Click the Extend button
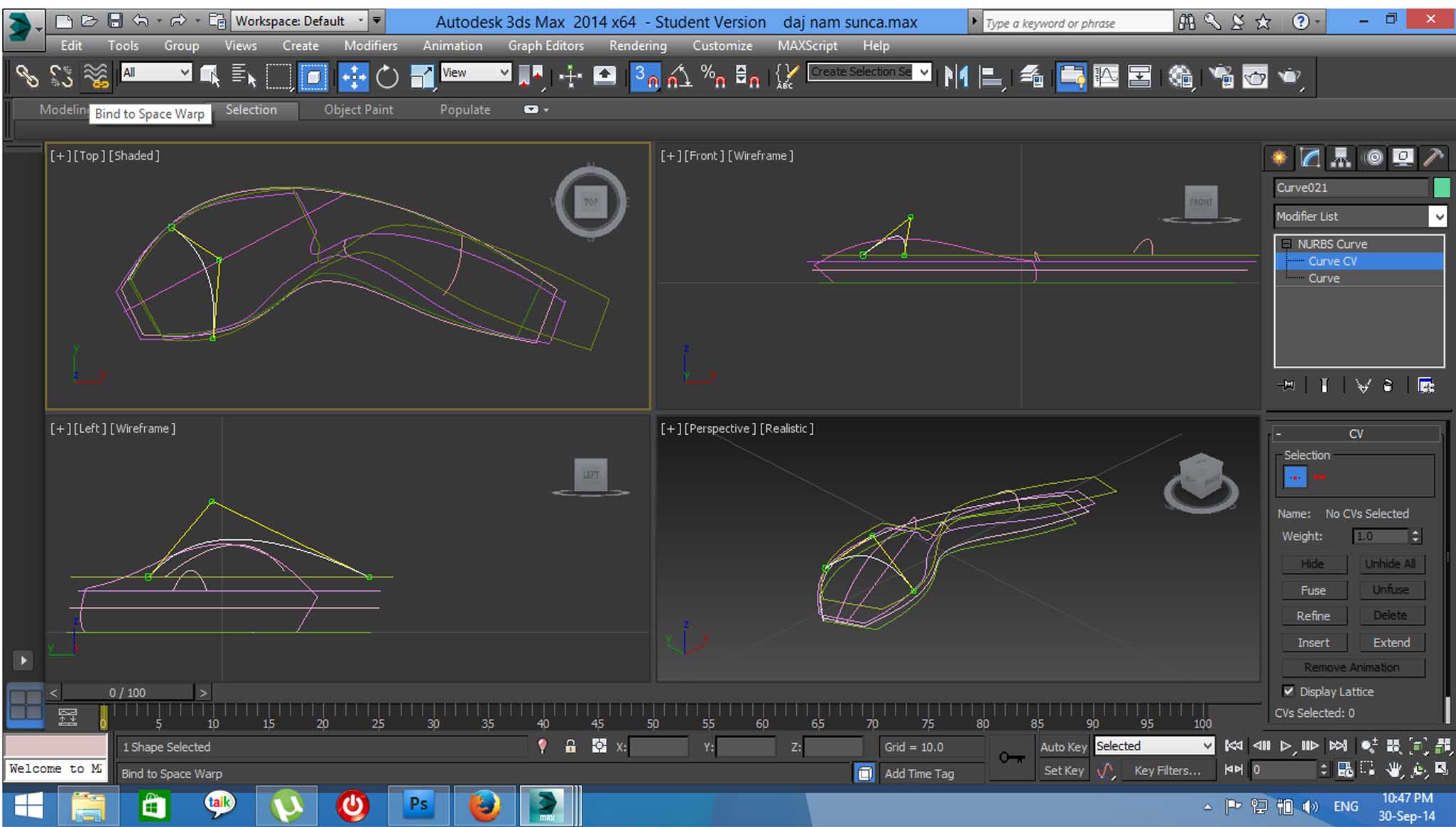Image resolution: width=1456 pixels, height=827 pixels. (x=1391, y=642)
